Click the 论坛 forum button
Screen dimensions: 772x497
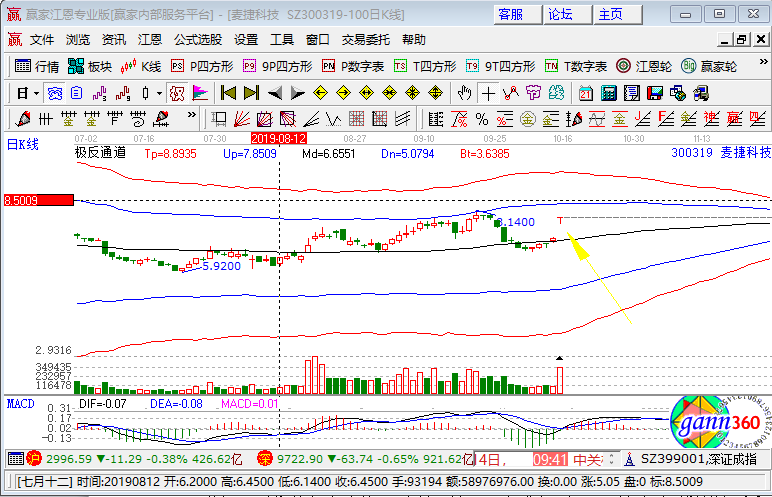tap(568, 14)
